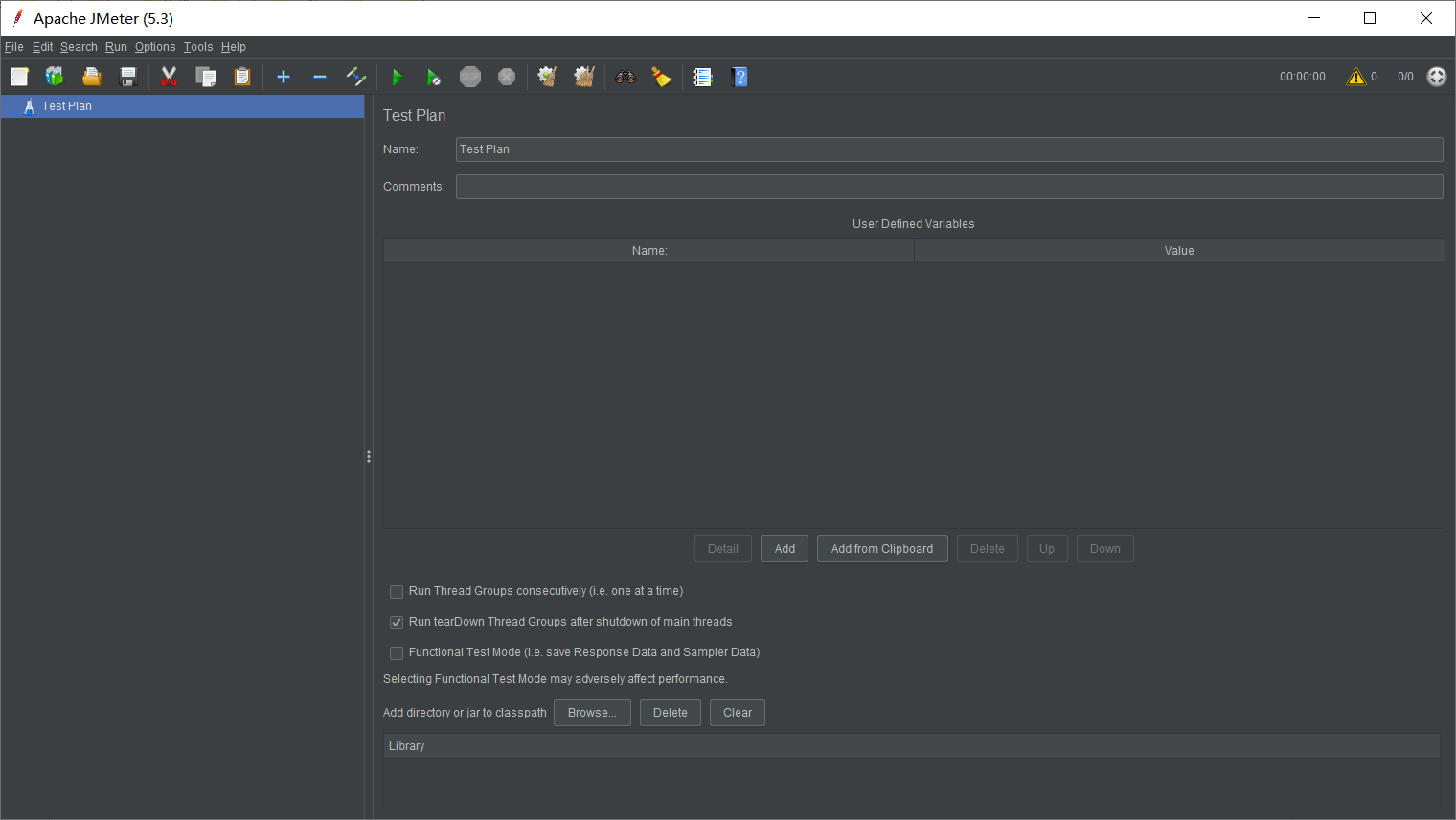Open the Help menu
The image size is (1456, 820).
pyautogui.click(x=234, y=47)
